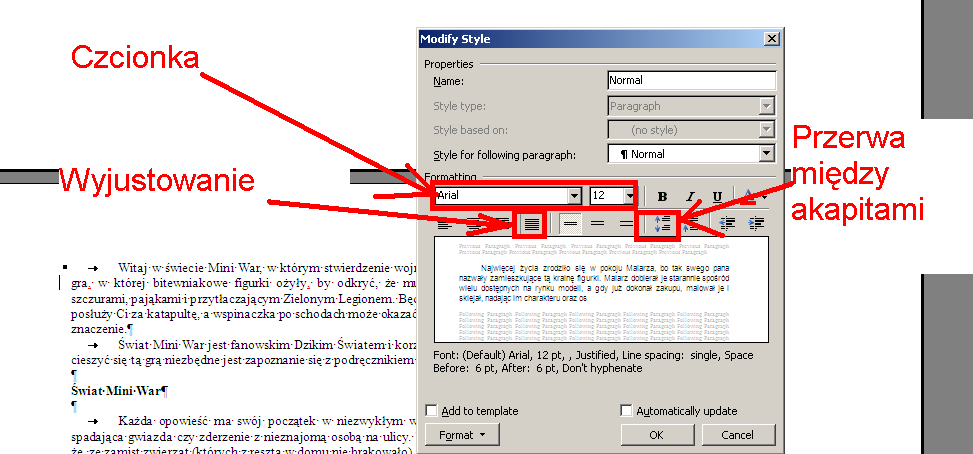Enable Automatically update checkbox
The image size is (973, 454).
(x=626, y=411)
